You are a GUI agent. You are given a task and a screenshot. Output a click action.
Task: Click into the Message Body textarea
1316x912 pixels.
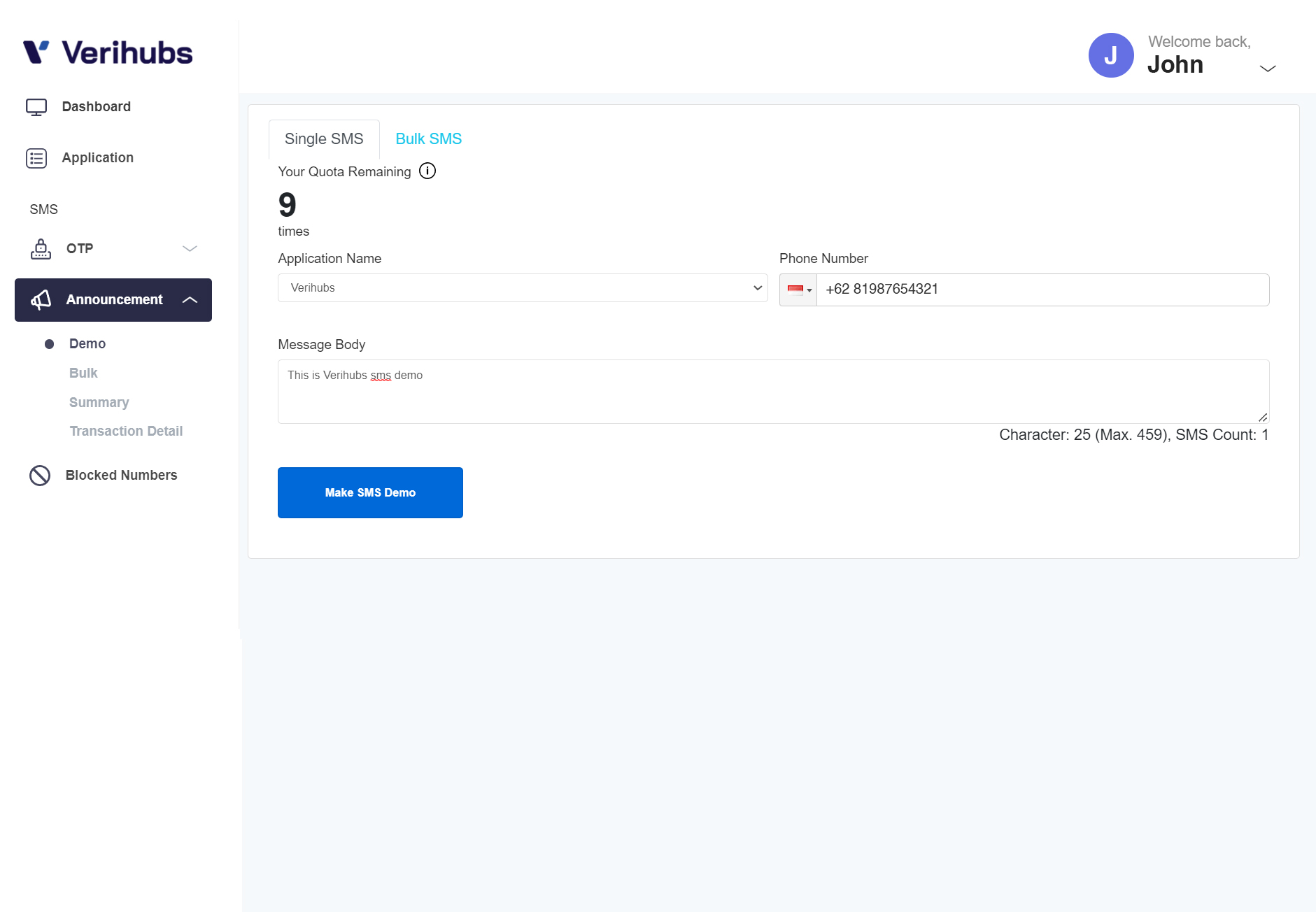point(773,392)
